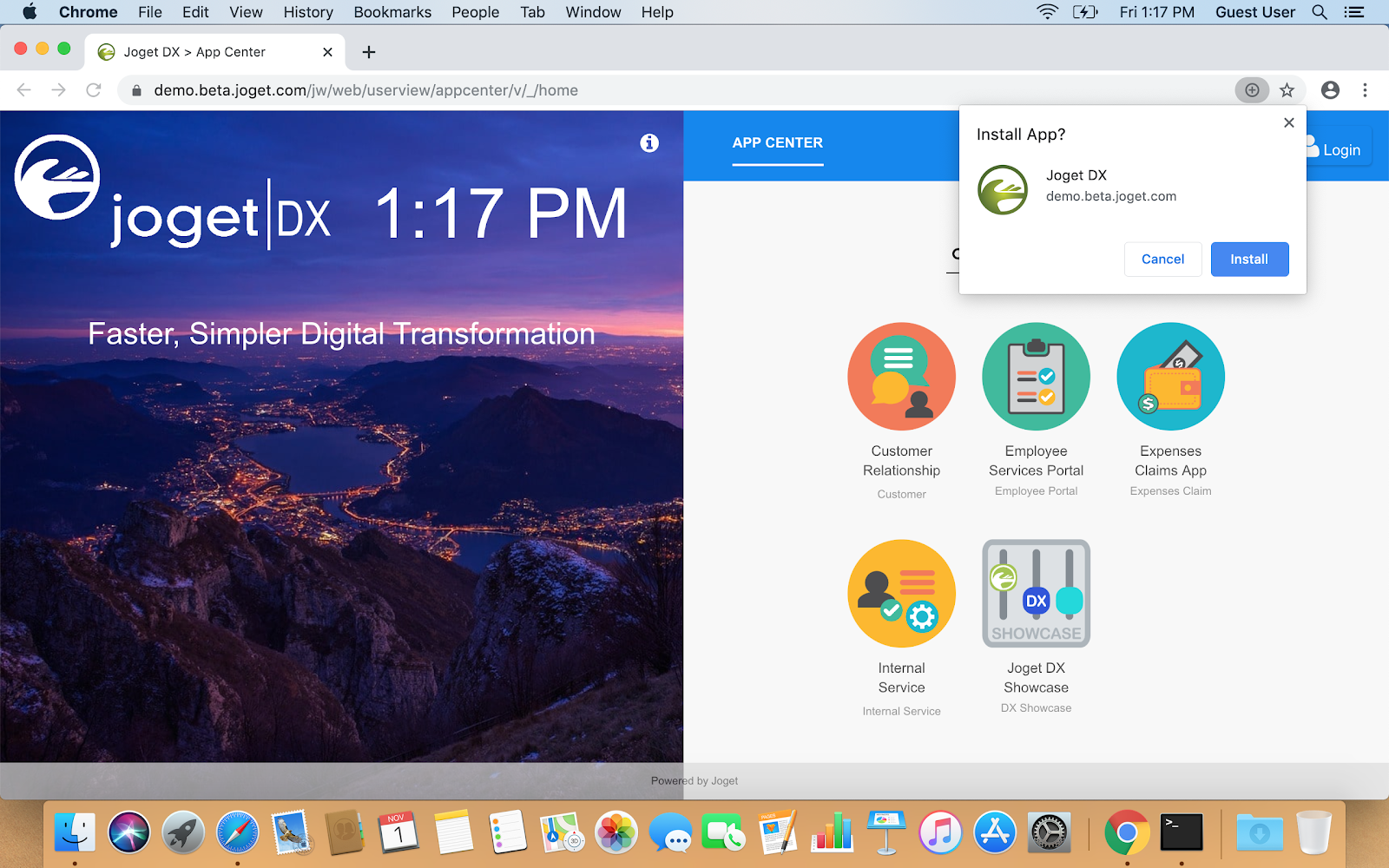The image size is (1389, 868).
Task: Open Maps from the dock
Action: click(562, 833)
